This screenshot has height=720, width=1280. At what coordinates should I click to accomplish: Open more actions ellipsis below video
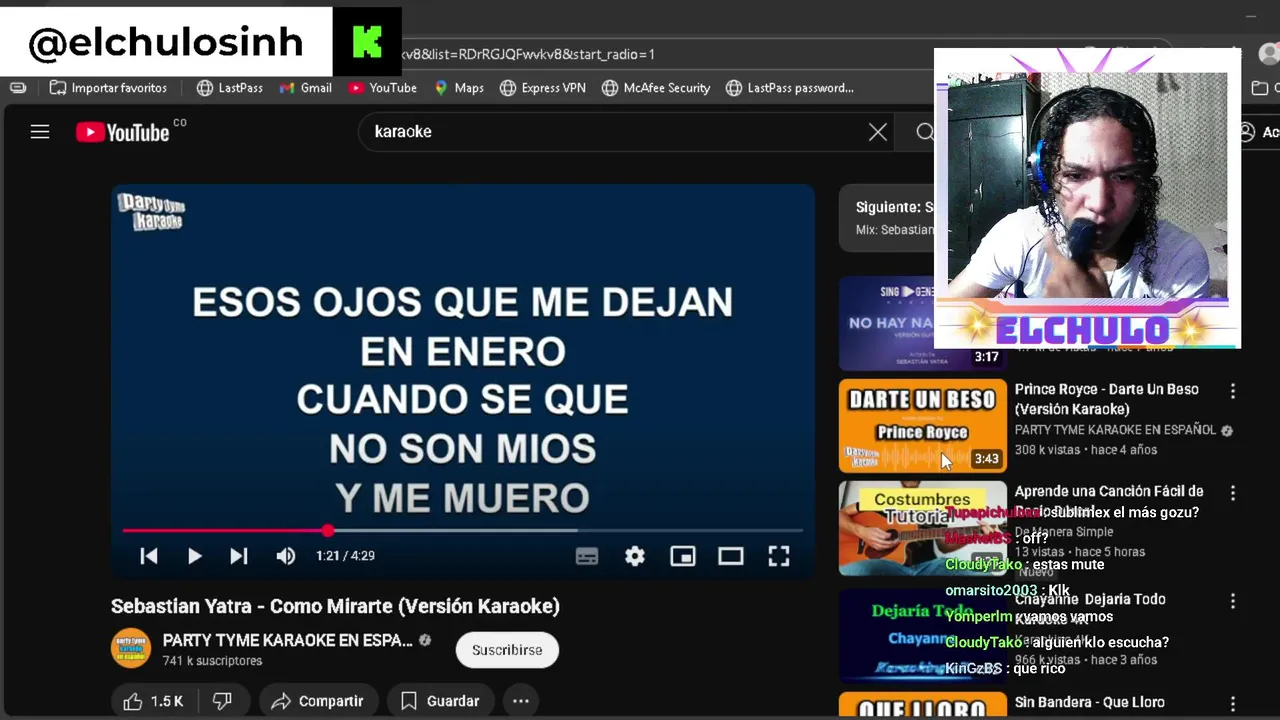click(521, 701)
